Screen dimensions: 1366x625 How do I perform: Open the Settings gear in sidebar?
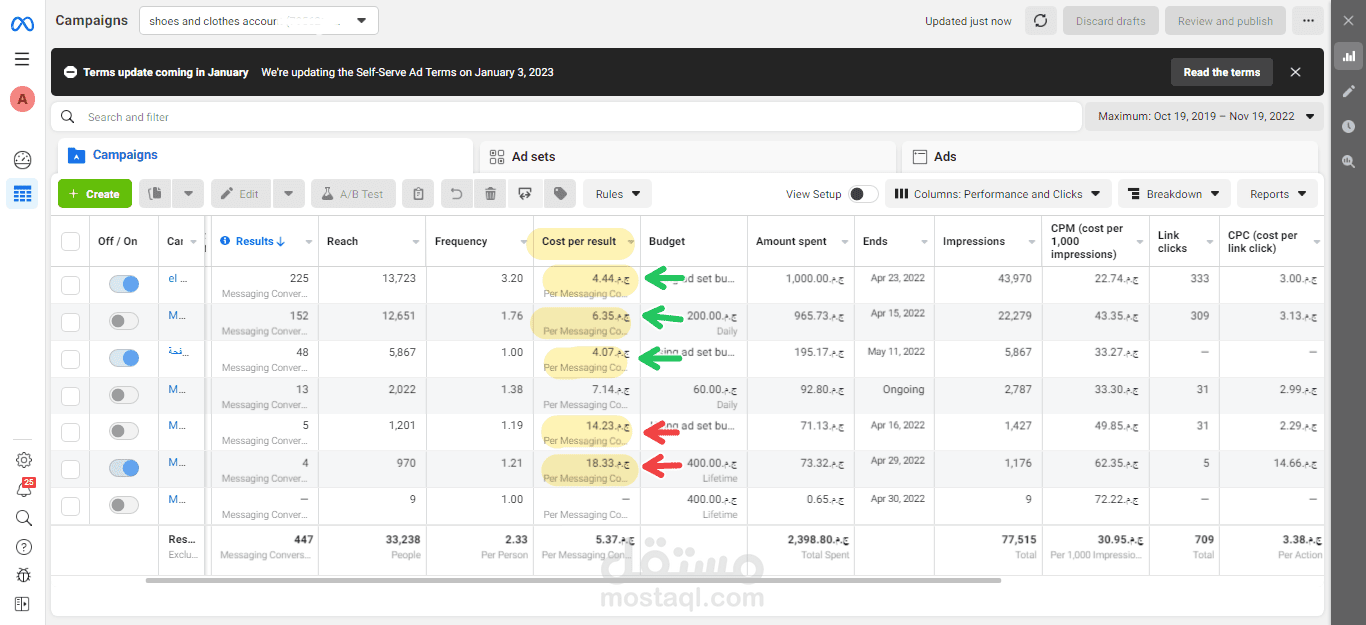[24, 460]
